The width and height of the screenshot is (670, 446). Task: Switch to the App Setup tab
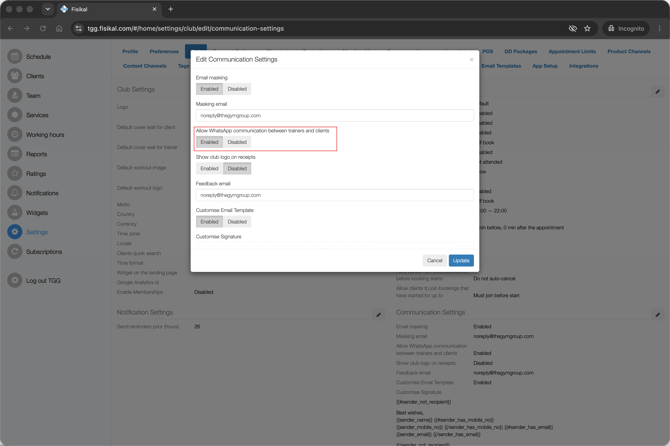pos(545,66)
